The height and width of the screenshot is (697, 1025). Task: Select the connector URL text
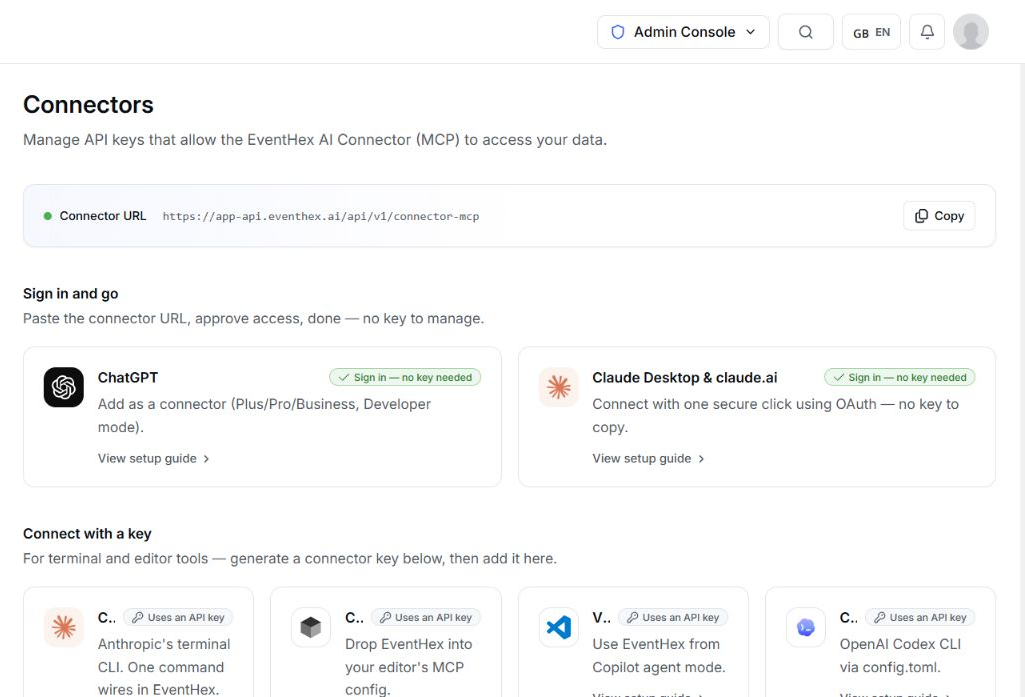321,216
